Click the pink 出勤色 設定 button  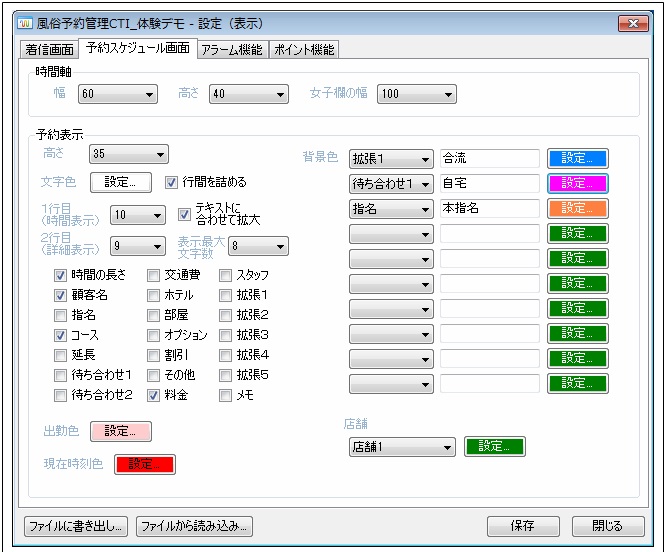120,431
